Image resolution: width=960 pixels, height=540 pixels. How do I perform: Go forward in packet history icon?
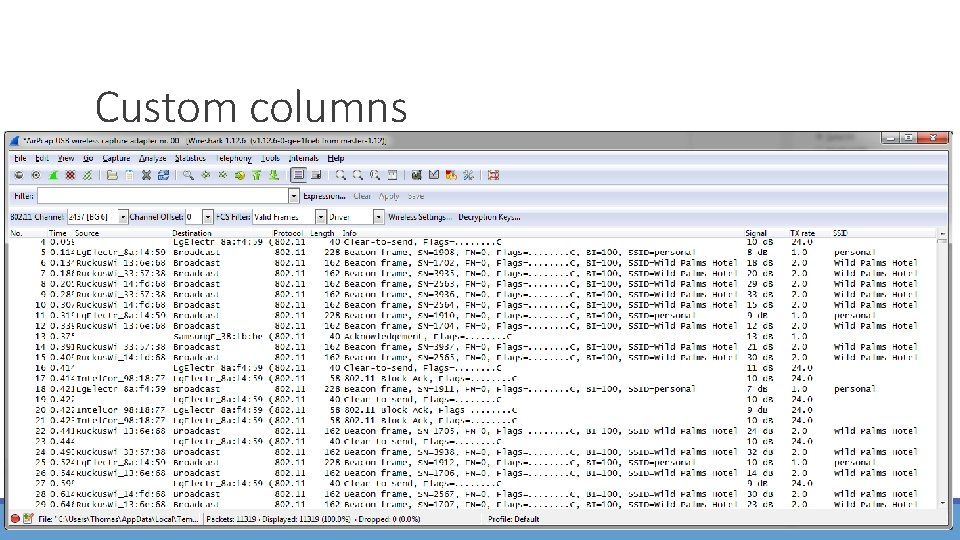222,175
